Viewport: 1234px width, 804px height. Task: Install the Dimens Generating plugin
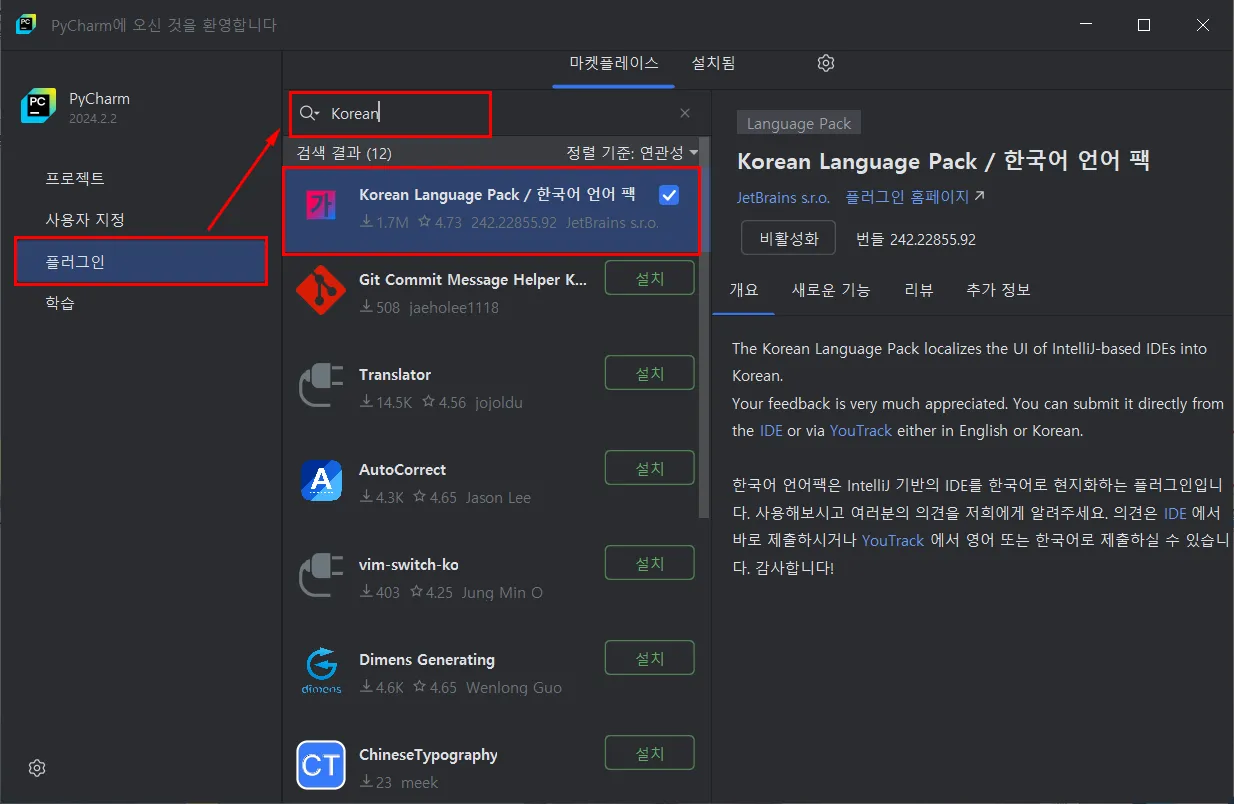point(649,658)
